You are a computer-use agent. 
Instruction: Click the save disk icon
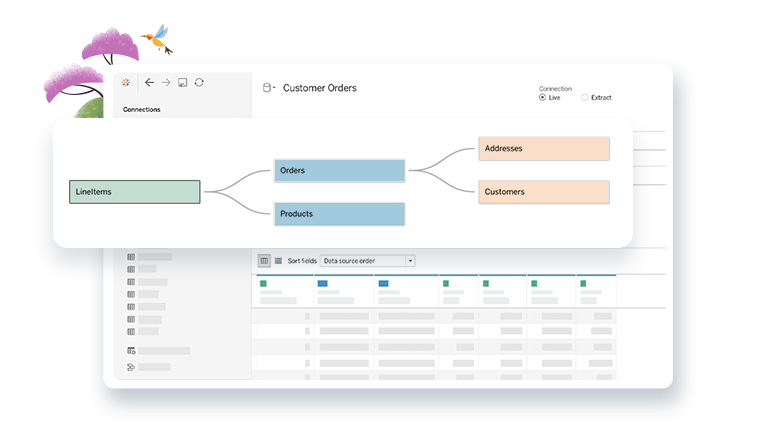click(x=183, y=83)
